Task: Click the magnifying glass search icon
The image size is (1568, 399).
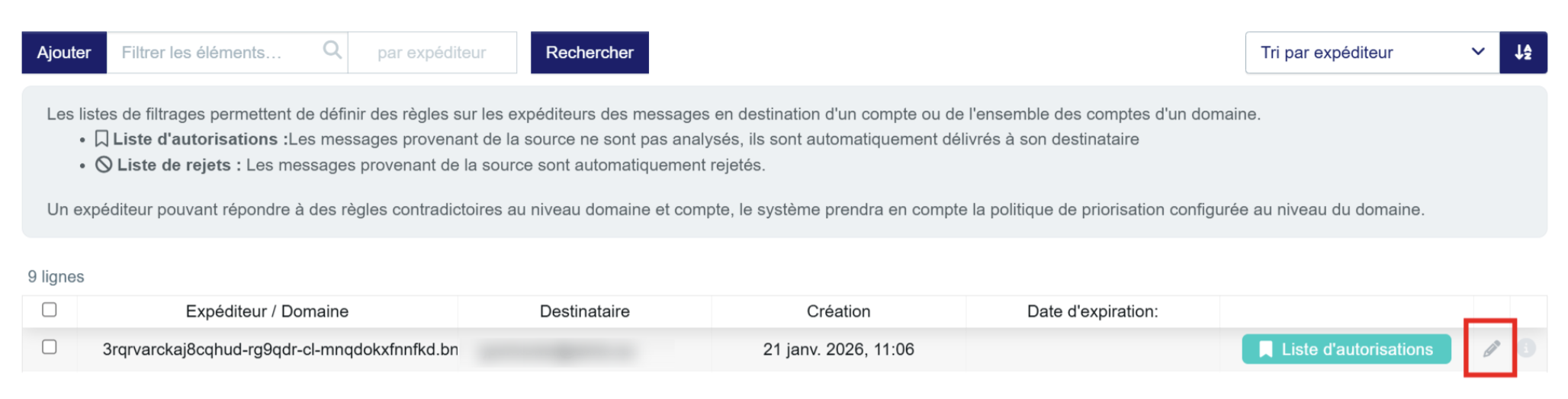Action: click(332, 50)
